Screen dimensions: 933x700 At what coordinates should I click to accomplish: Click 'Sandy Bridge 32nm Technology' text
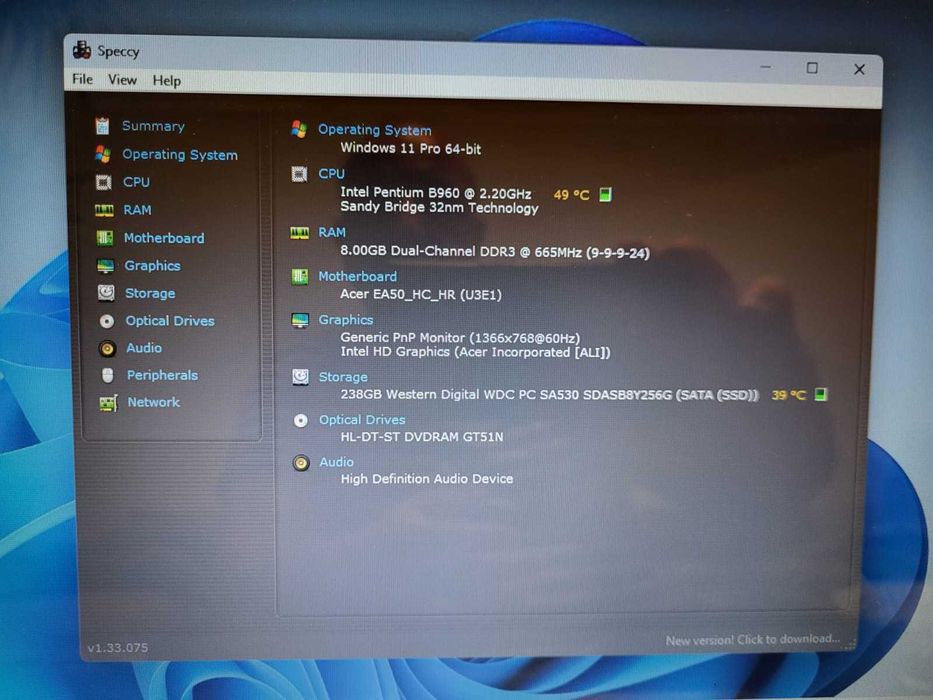click(439, 207)
